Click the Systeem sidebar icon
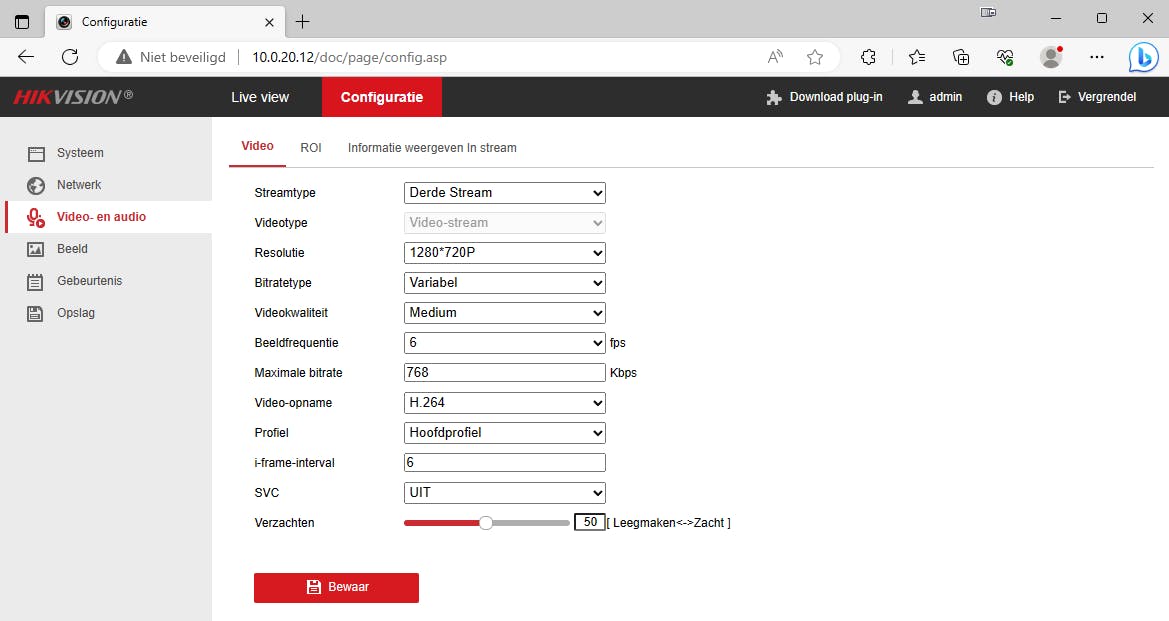 pyautogui.click(x=36, y=154)
